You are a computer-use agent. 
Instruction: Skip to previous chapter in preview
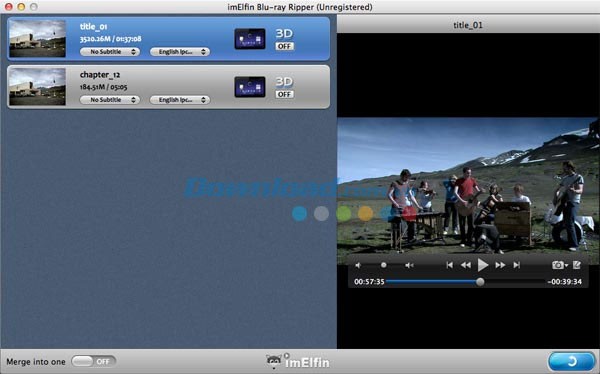coord(450,265)
